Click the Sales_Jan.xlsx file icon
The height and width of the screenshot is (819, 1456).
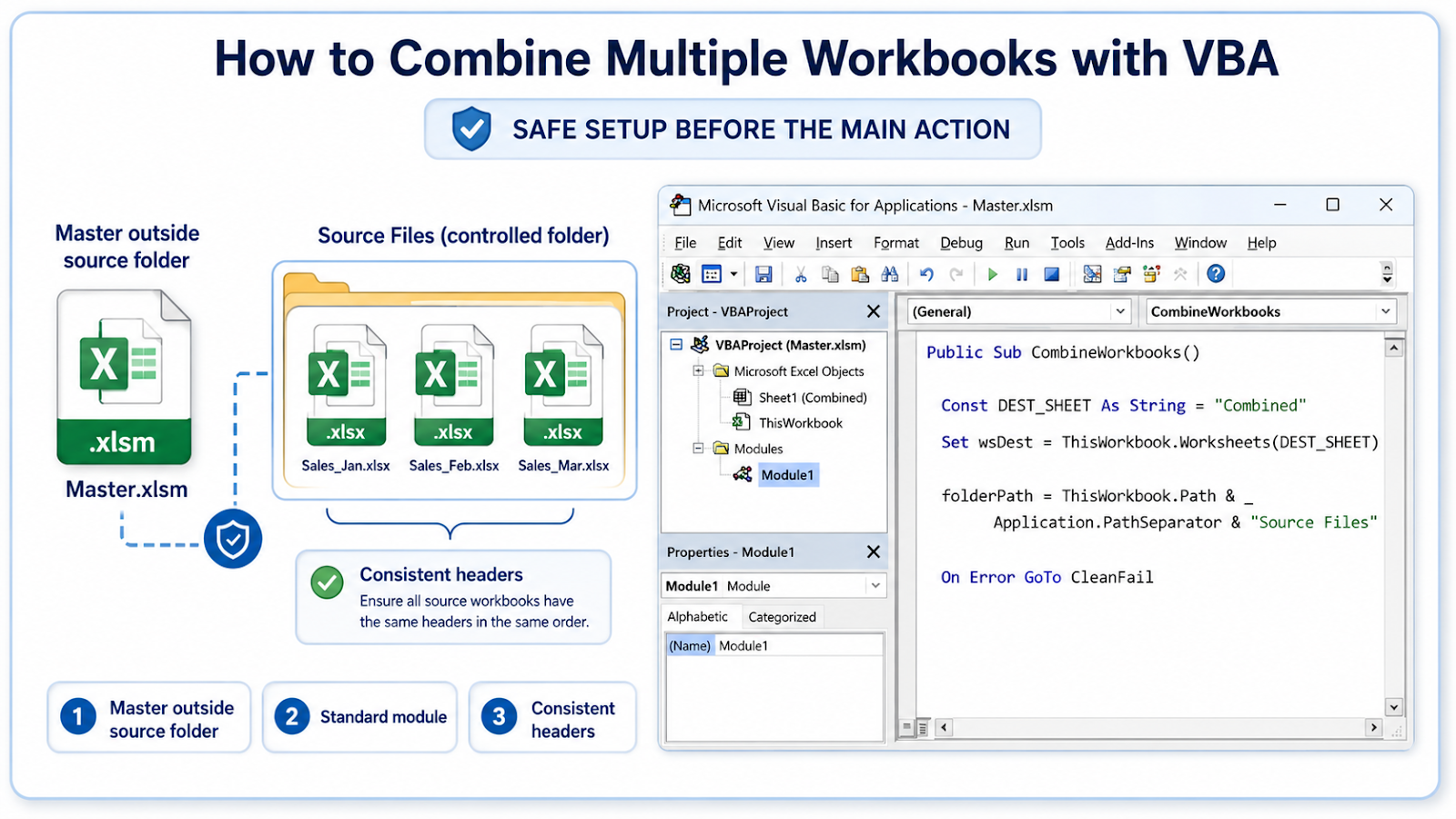[346, 386]
